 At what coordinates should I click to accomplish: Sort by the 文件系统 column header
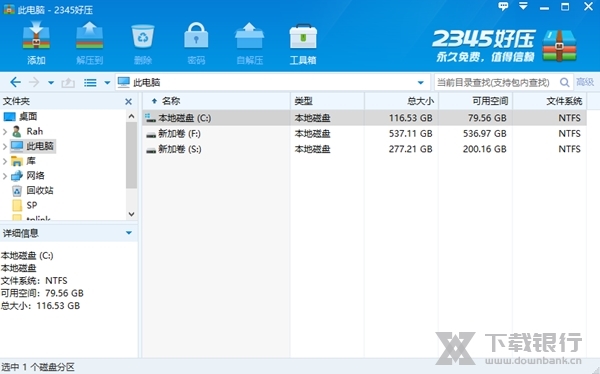tap(549, 101)
